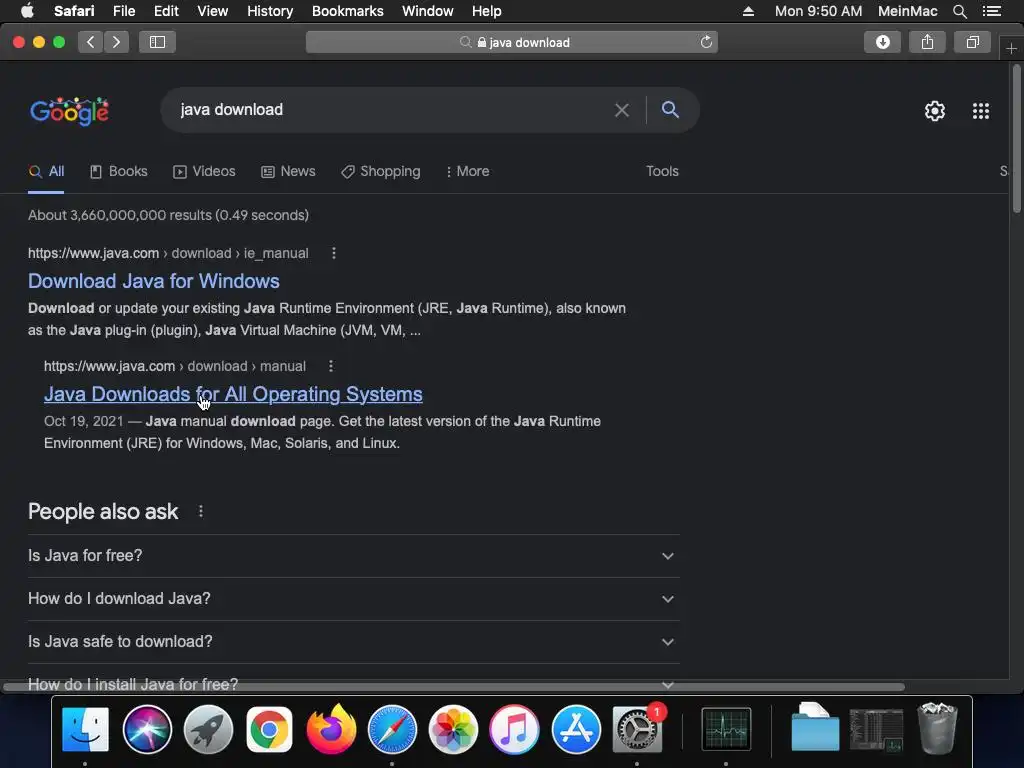Open Activity Monitor in Dock
1024x768 pixels.
point(726,729)
